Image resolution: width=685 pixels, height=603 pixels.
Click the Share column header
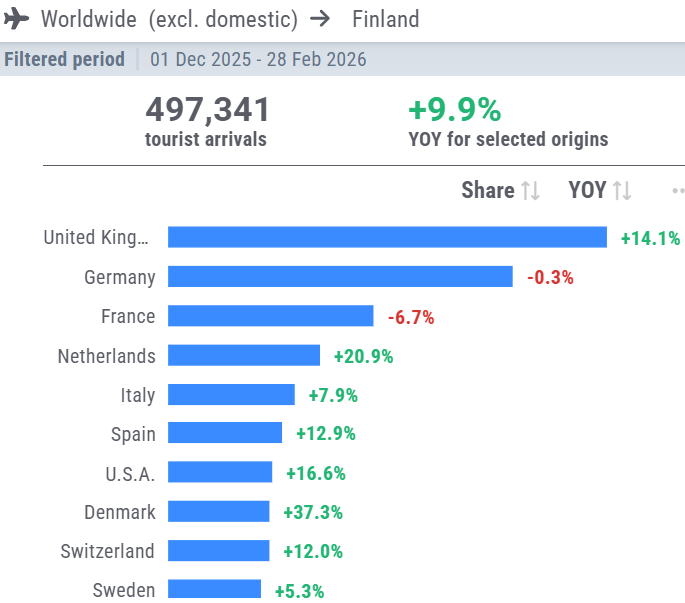(x=487, y=190)
